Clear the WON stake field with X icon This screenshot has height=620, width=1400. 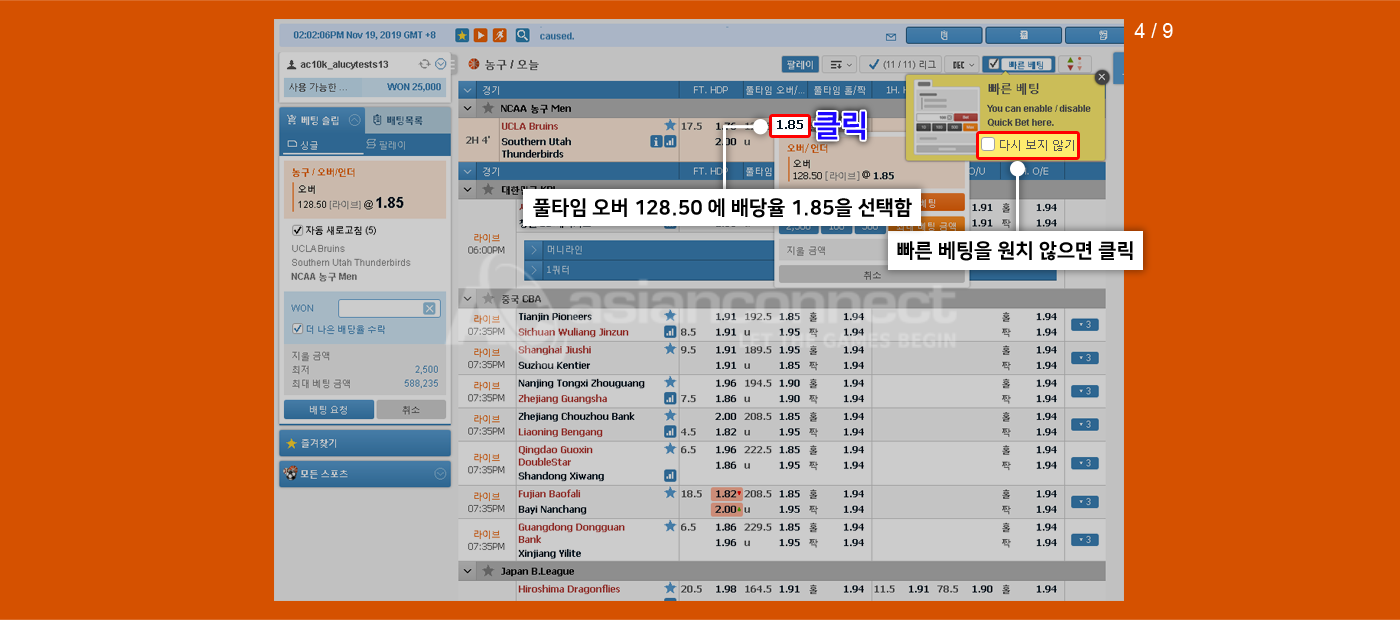[429, 309]
